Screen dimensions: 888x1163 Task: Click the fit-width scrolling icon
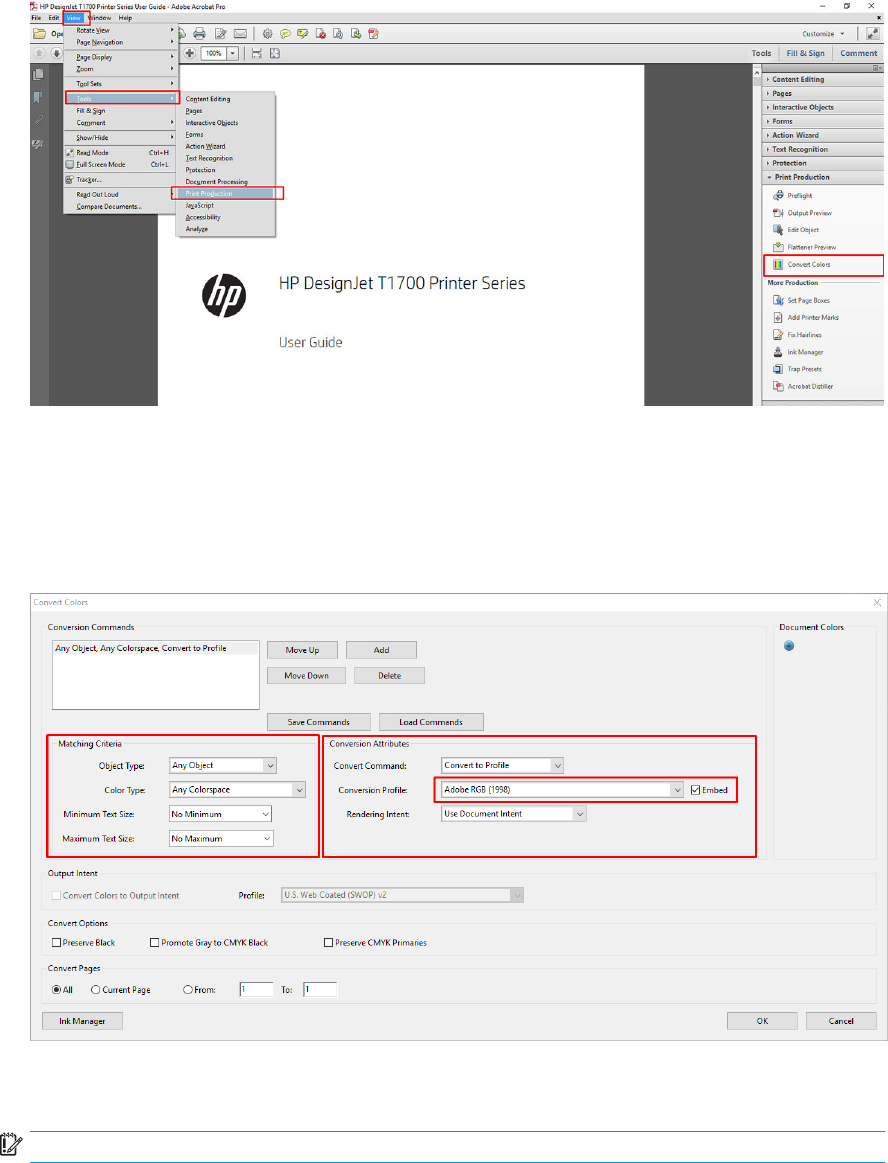pos(257,53)
